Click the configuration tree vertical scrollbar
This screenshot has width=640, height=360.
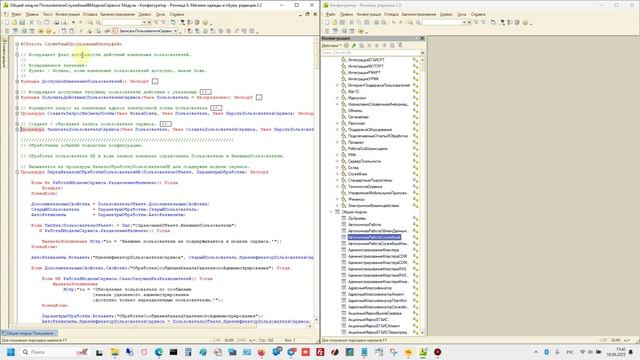[x=422, y=196]
